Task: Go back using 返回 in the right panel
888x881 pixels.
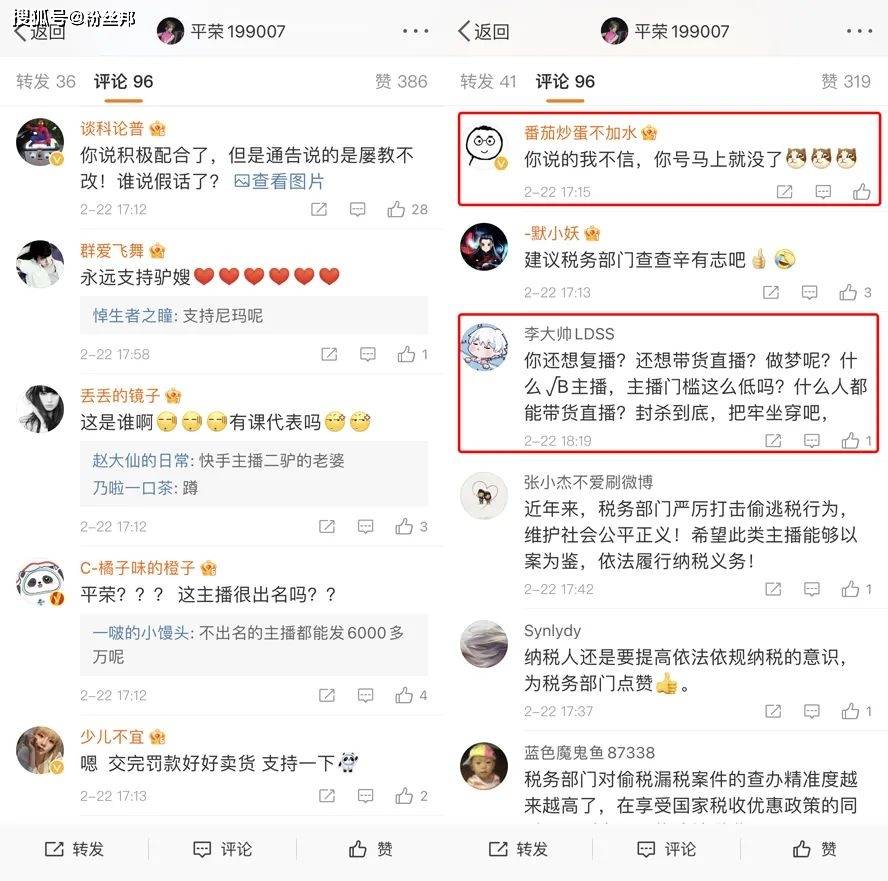Action: (x=484, y=31)
